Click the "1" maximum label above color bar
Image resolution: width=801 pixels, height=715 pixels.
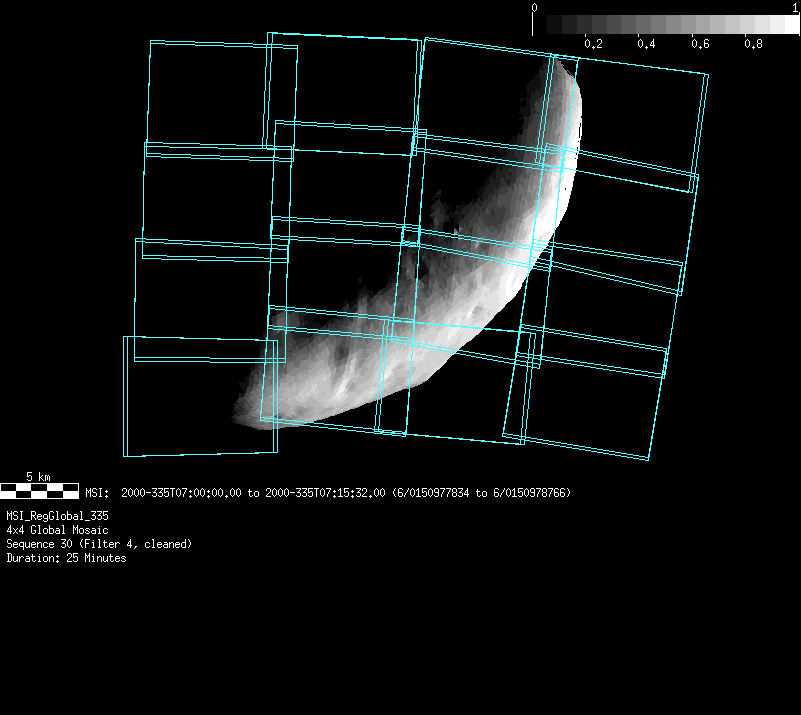pos(795,8)
